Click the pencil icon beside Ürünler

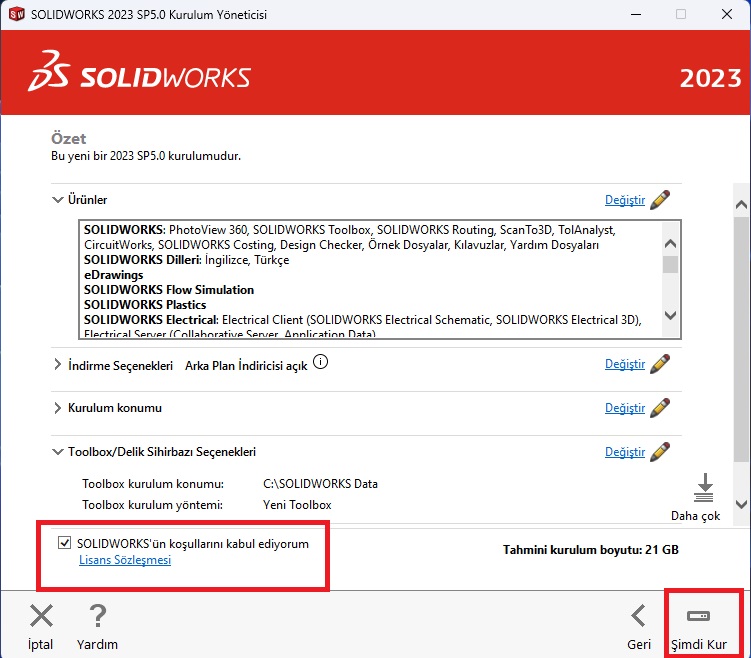[x=659, y=200]
